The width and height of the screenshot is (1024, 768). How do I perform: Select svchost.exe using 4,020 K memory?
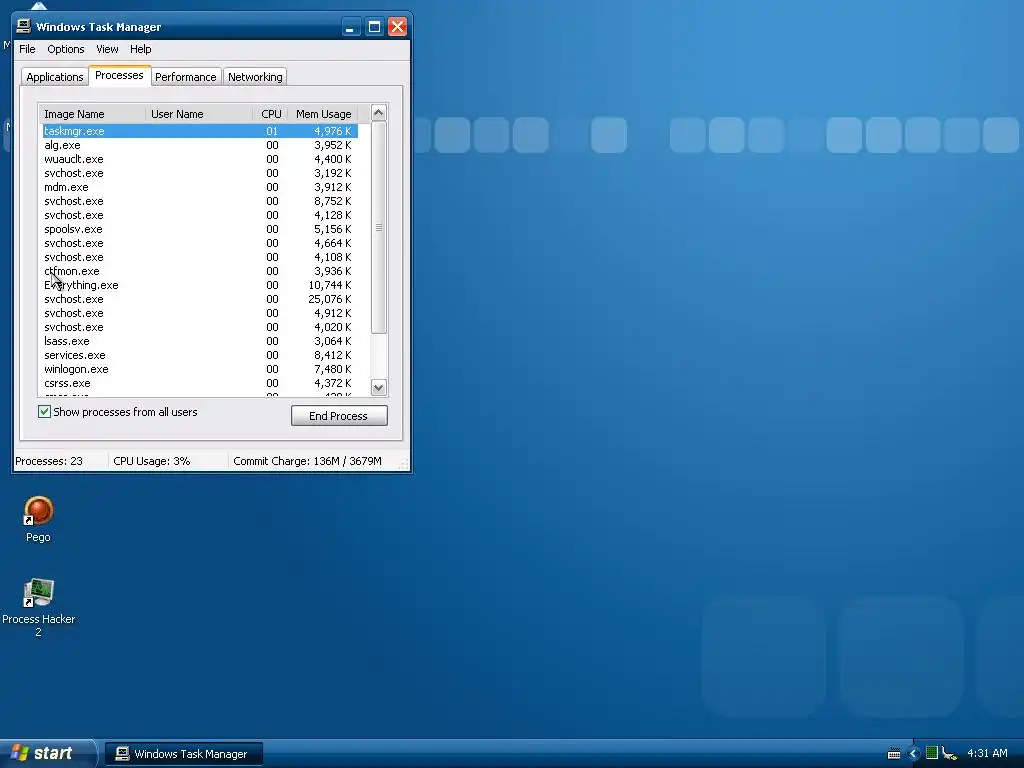[200, 327]
